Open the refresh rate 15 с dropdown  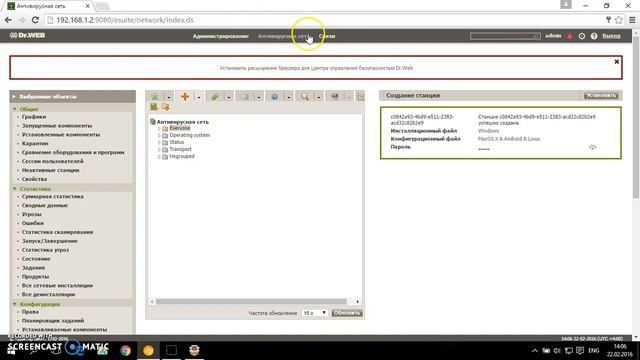click(314, 313)
